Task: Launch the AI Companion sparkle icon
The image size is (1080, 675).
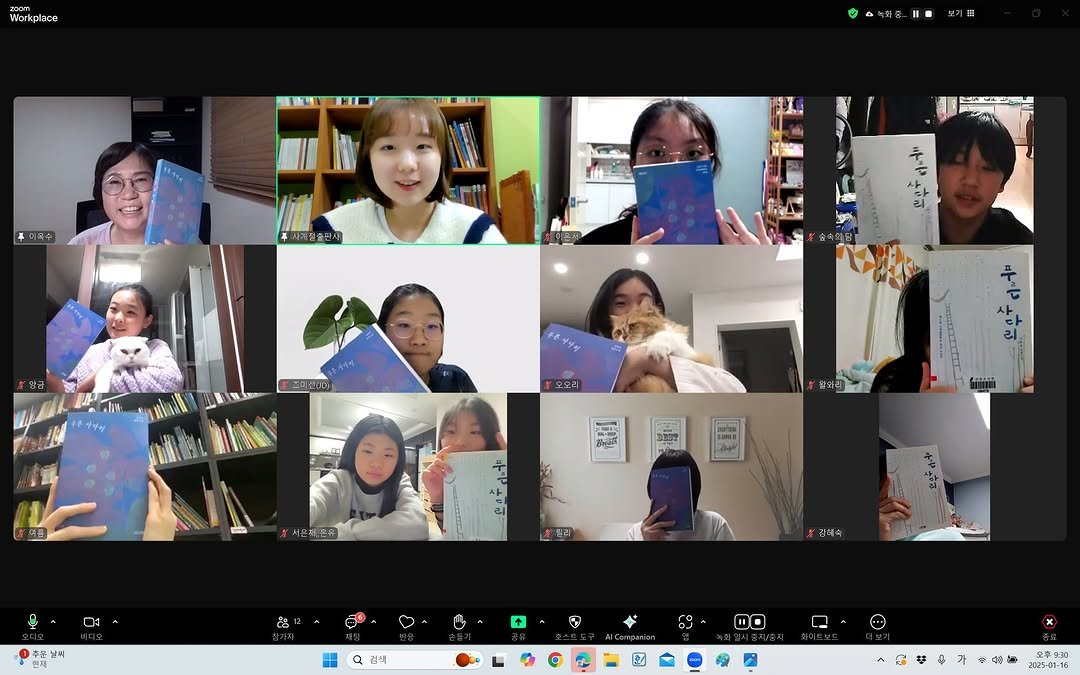Action: click(x=629, y=622)
